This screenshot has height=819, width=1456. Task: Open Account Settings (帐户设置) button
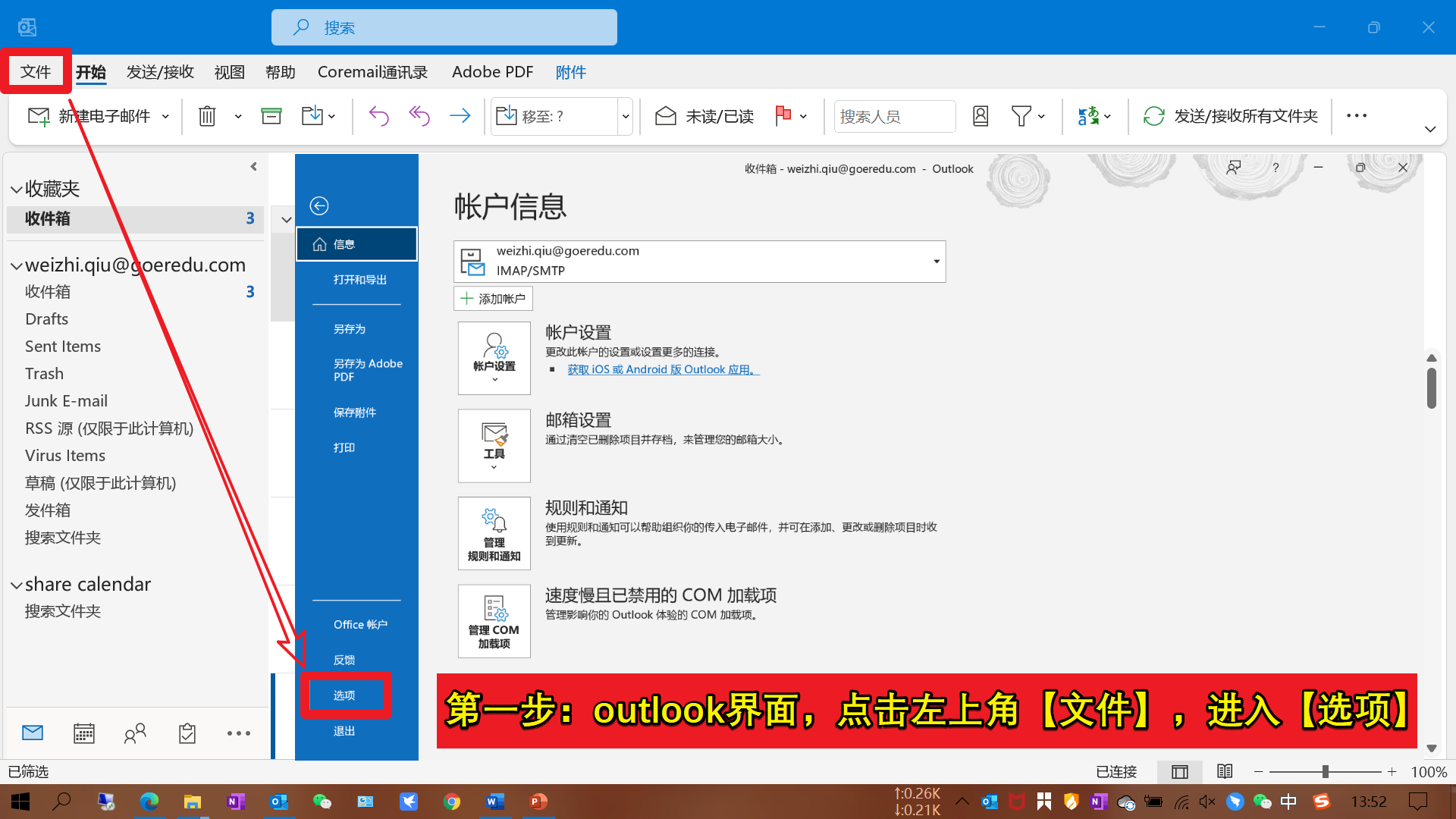point(494,358)
